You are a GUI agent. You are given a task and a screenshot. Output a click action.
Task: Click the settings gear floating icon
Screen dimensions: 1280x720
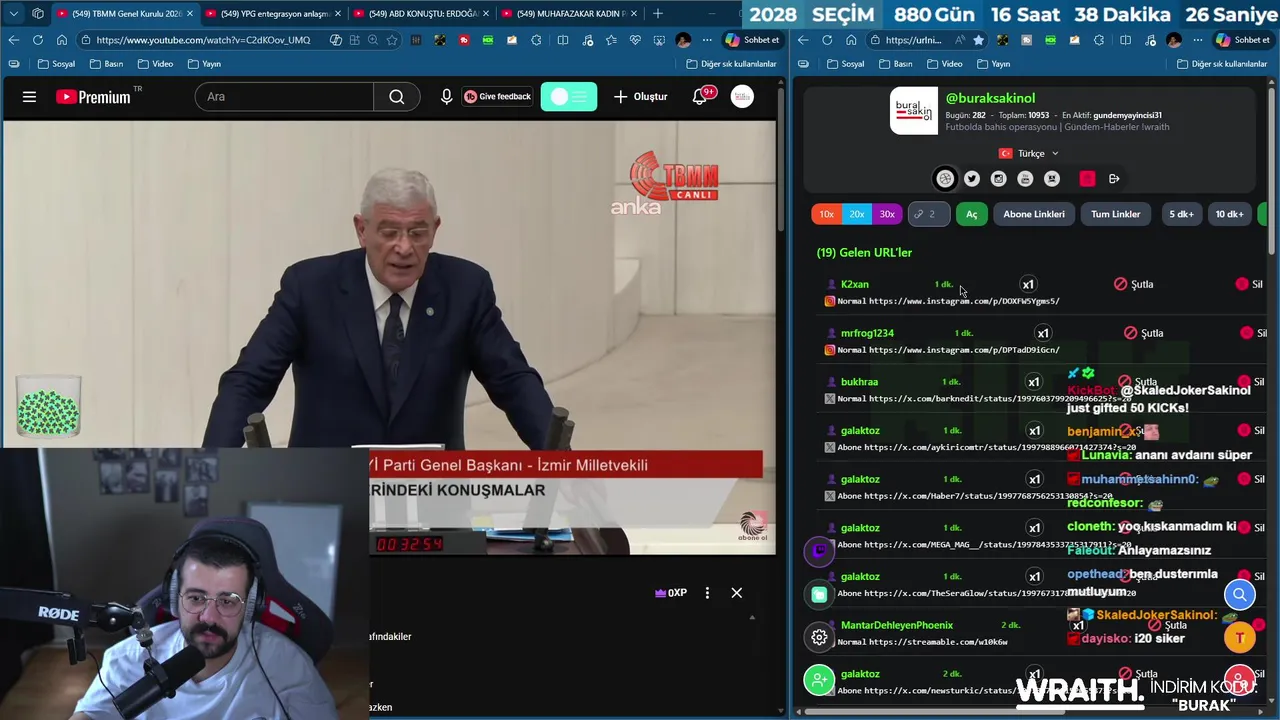[x=819, y=637]
